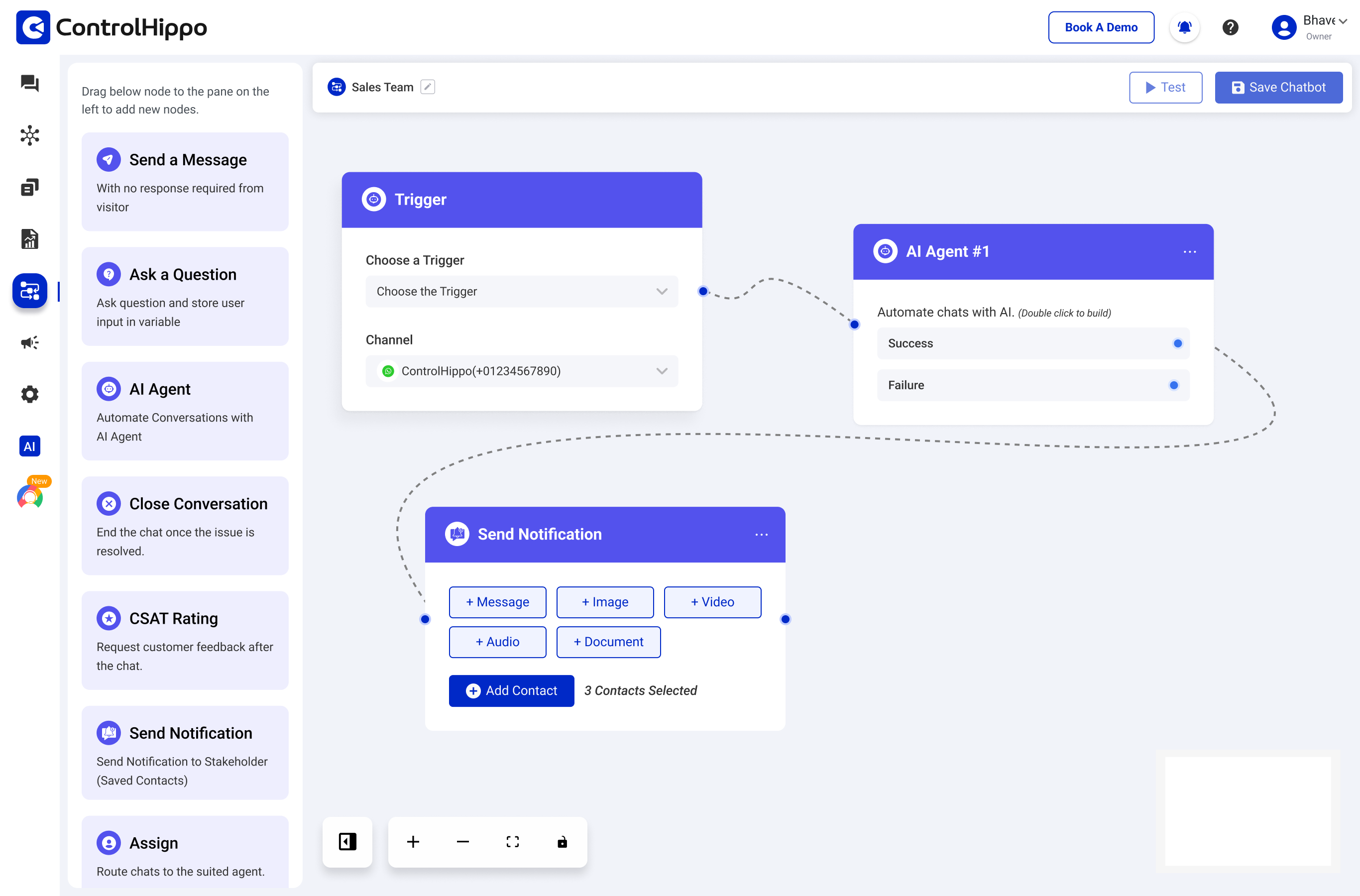
Task: Edit the Sales Team chatbot name
Action: click(428, 87)
